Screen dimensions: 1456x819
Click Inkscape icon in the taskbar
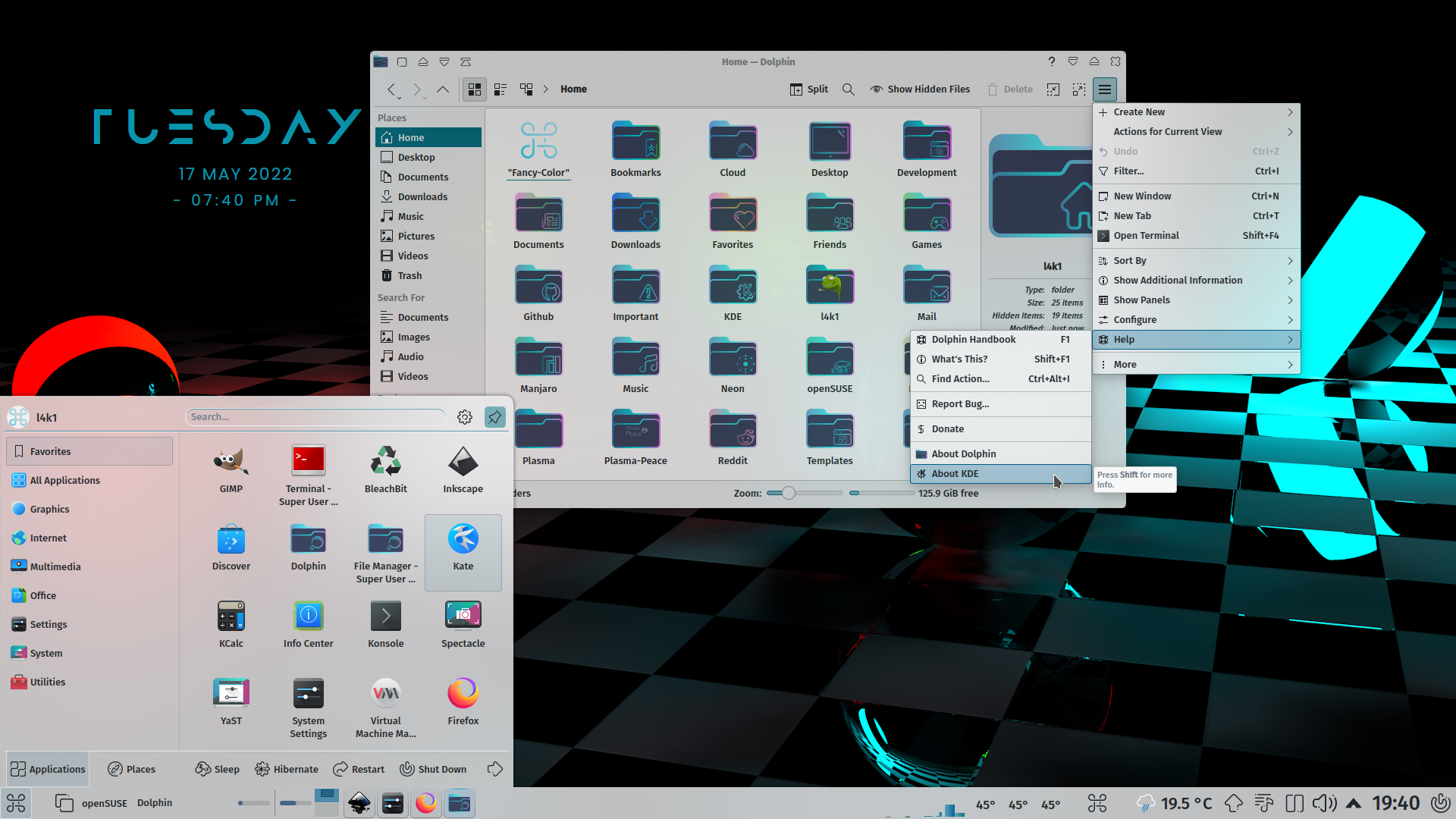click(359, 803)
